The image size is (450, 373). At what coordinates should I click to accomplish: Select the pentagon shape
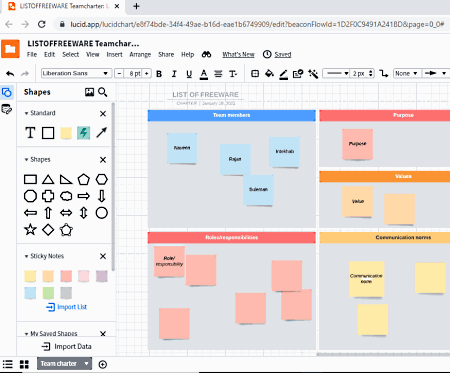point(84,179)
